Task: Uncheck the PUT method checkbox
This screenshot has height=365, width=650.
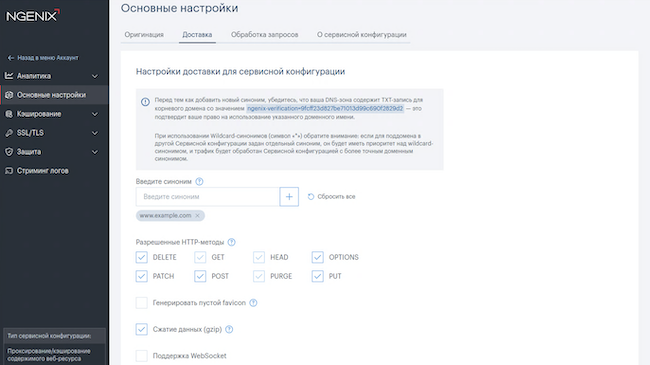Action: 318,276
